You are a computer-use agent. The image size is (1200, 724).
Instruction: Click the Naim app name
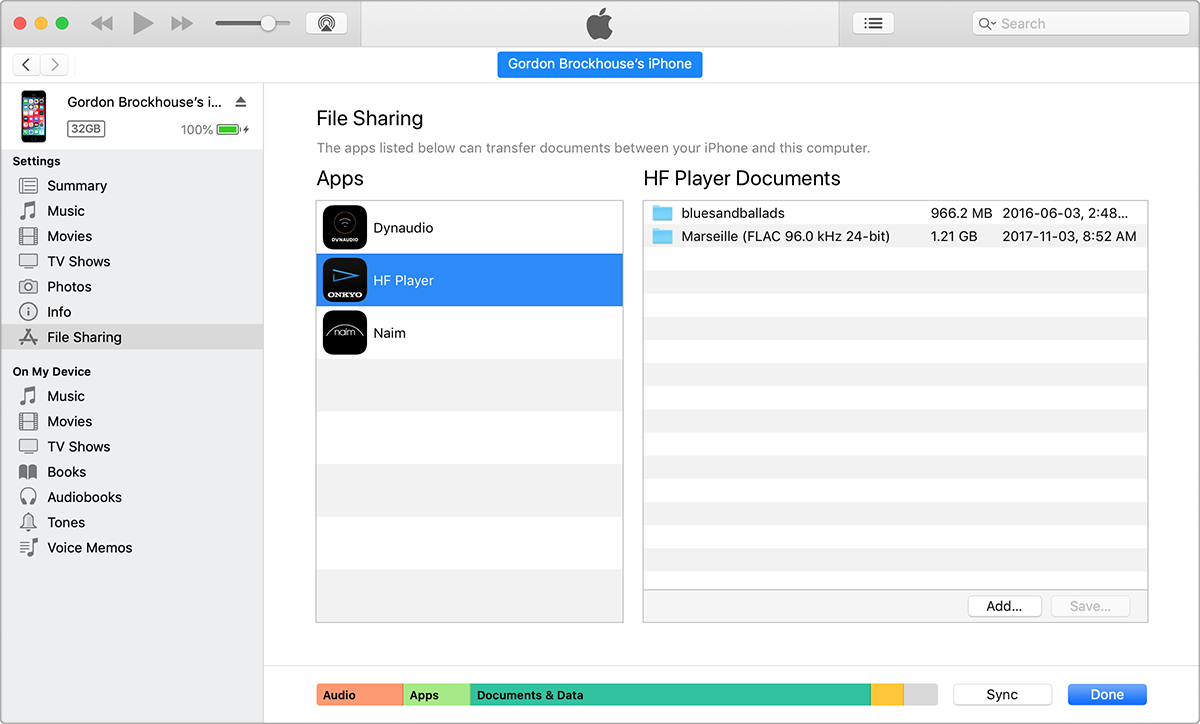tap(389, 333)
